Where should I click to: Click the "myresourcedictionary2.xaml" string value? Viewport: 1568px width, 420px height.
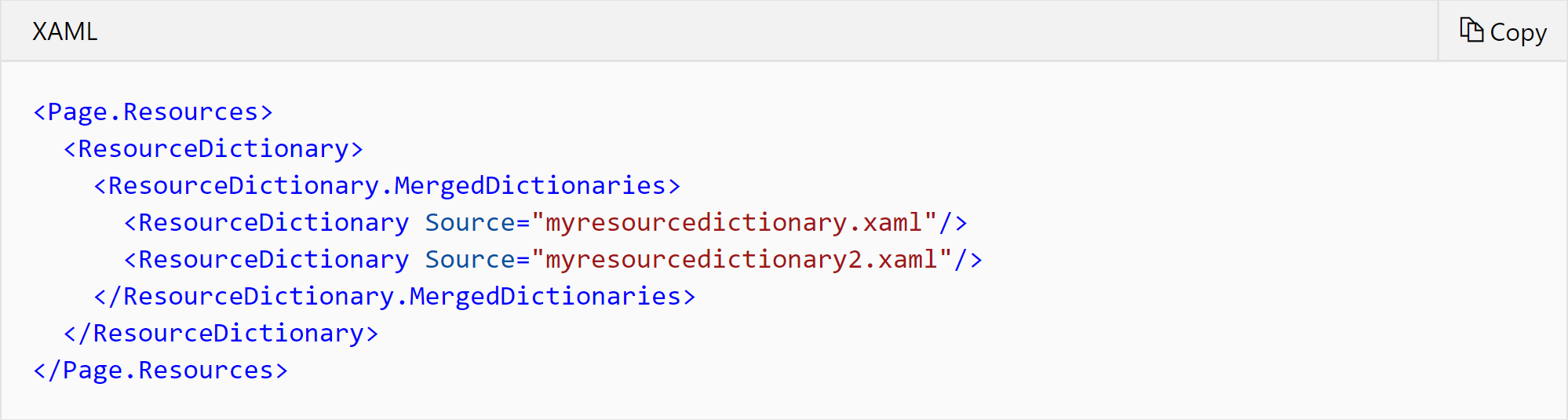tap(742, 260)
